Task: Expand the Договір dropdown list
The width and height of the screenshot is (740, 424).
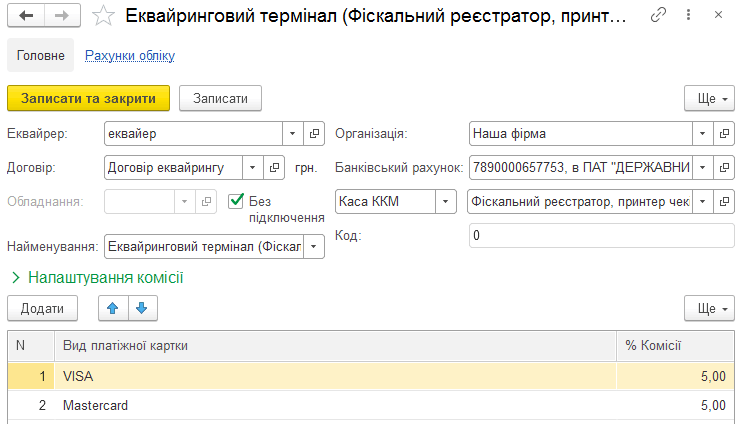Action: pos(252,168)
